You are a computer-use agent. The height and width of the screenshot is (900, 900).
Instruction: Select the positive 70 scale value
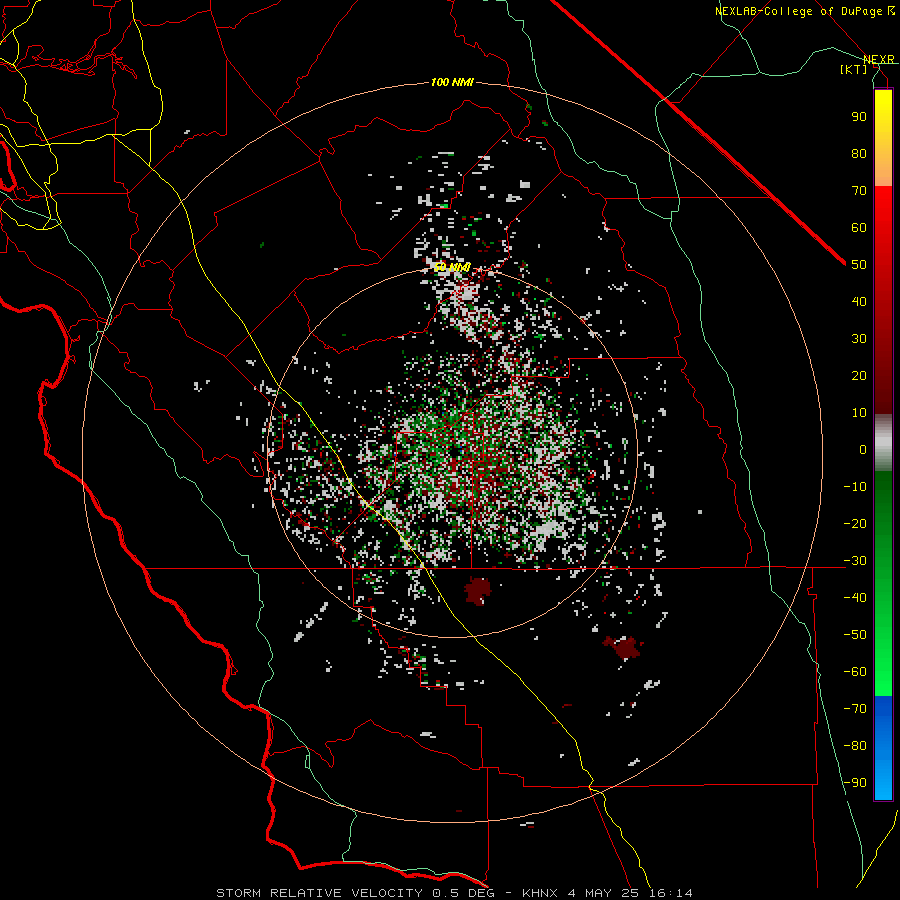click(859, 191)
